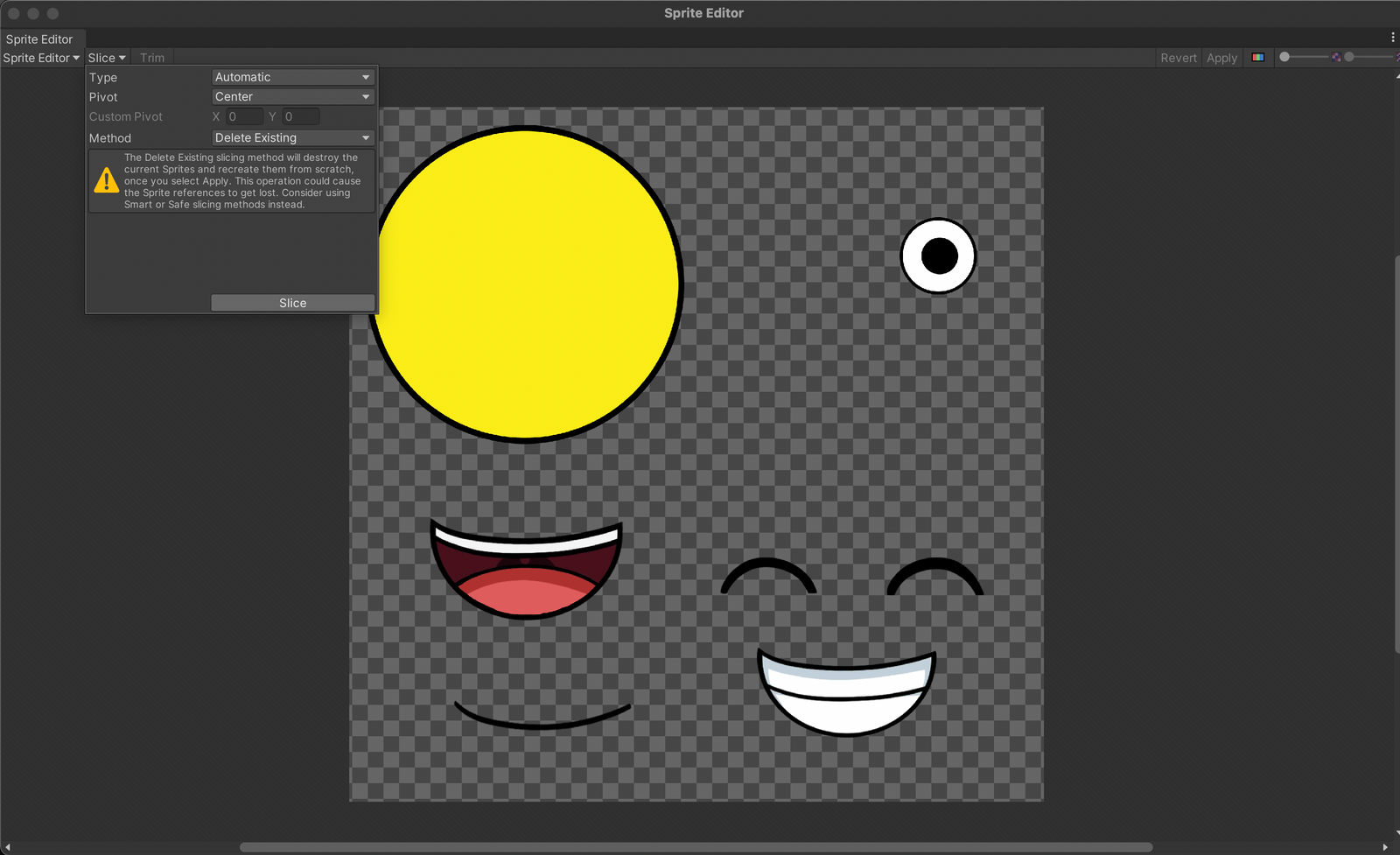Open the Slice menu in the toolbar
Screen dimensions: 1400x855
point(105,57)
